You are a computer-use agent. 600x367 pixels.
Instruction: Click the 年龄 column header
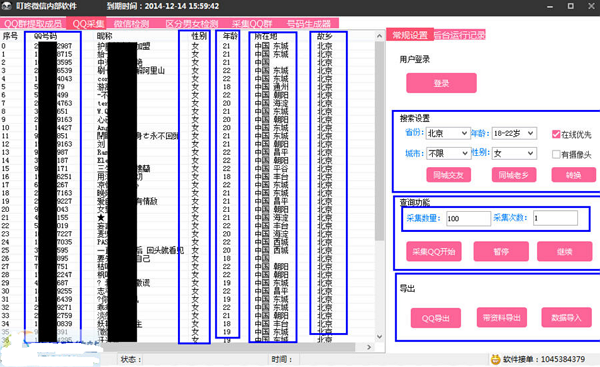[x=230, y=36]
